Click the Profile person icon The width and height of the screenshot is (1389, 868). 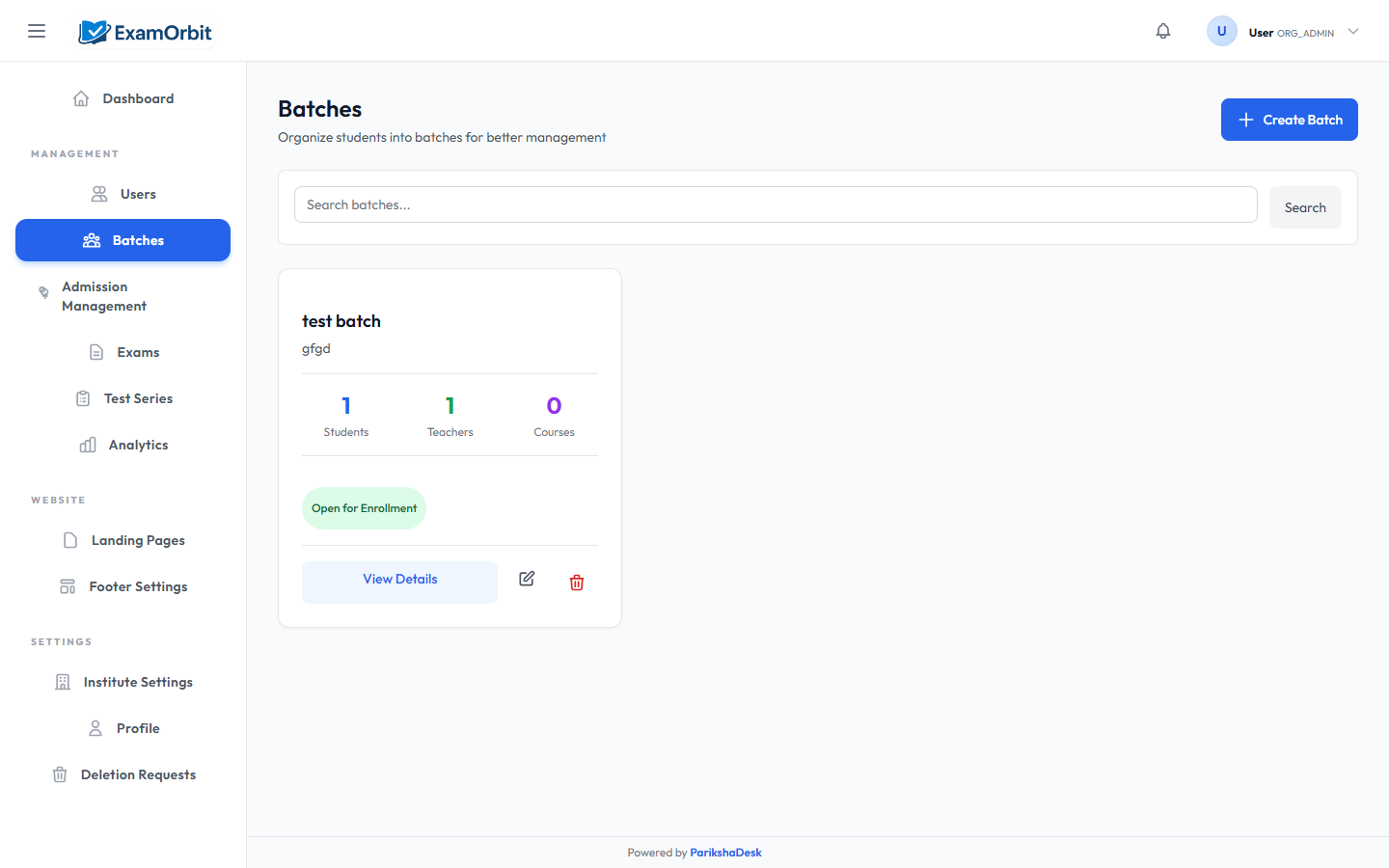tap(95, 728)
